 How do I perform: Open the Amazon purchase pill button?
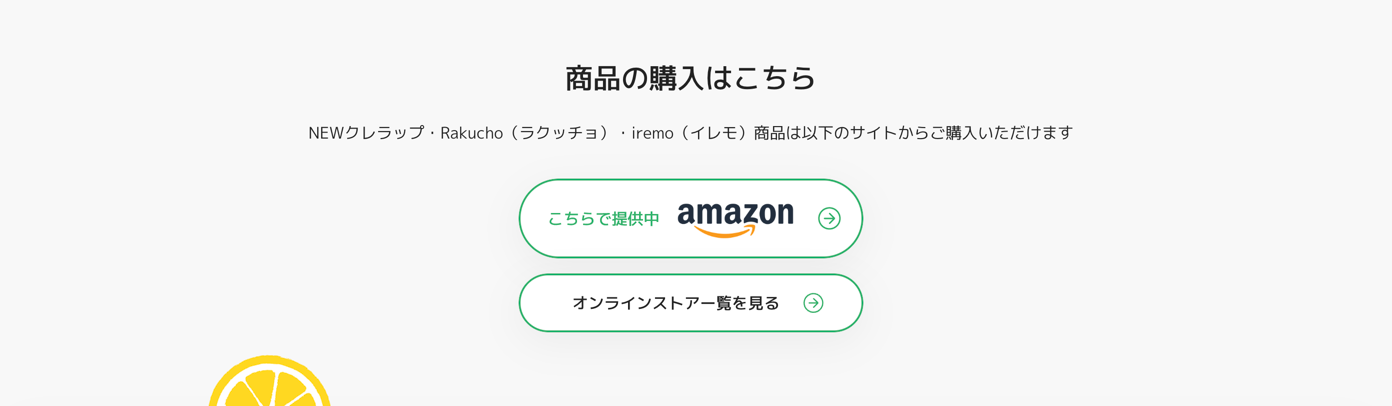(x=690, y=218)
